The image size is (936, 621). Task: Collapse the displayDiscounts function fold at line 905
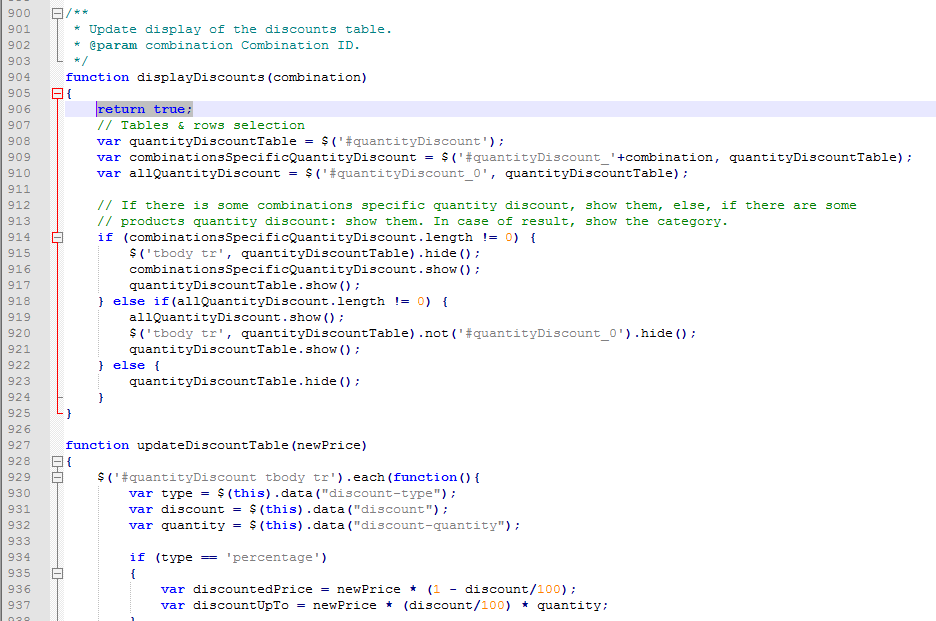tap(57, 93)
